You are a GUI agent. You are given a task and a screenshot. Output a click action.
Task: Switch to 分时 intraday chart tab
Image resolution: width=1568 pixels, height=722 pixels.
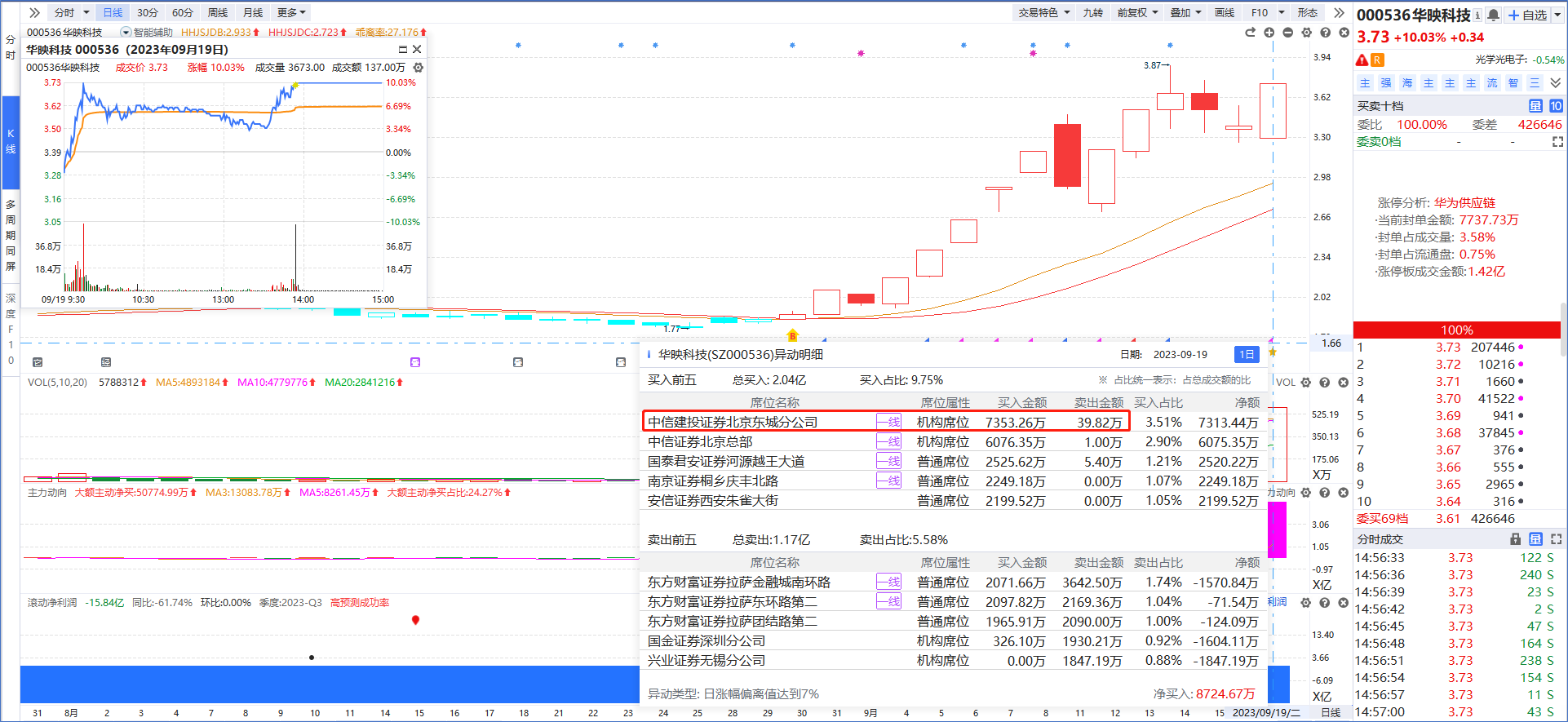tap(64, 12)
